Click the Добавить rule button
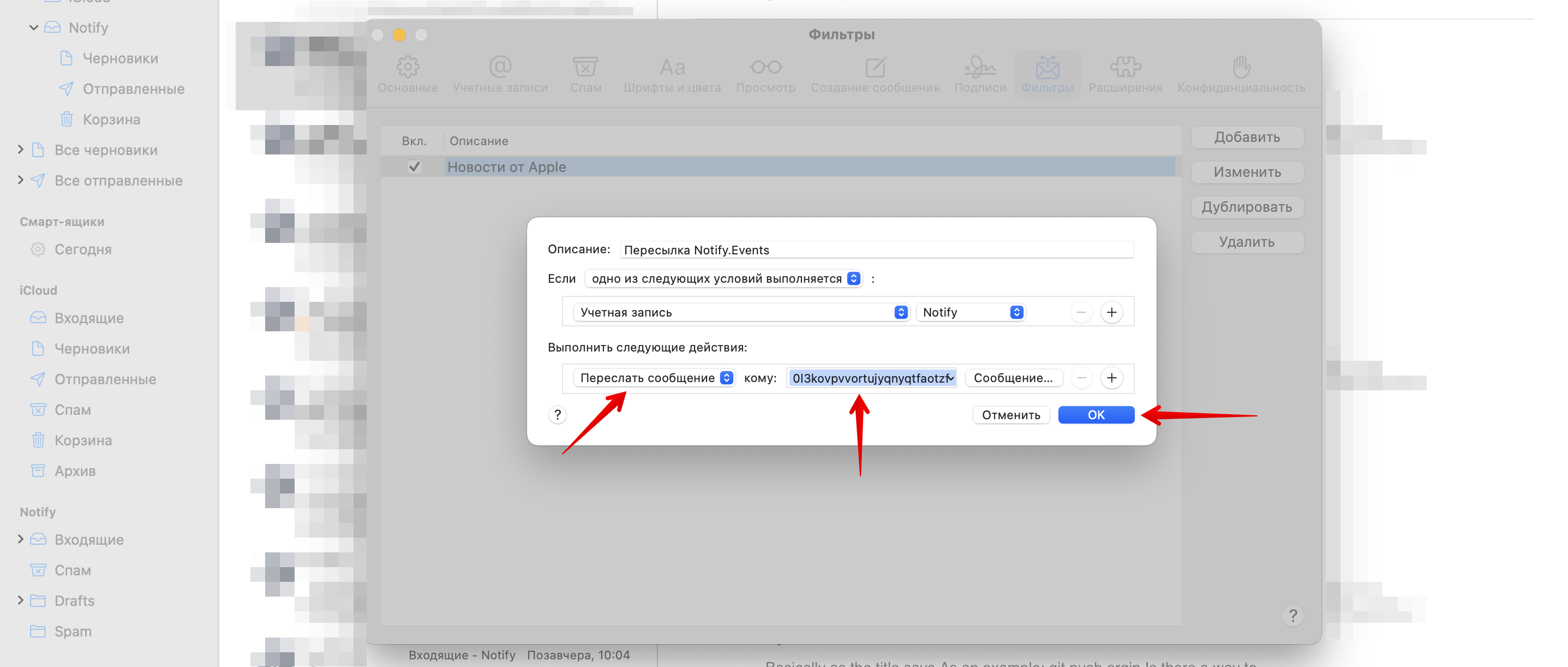Image resolution: width=1568 pixels, height=667 pixels. 1247,137
